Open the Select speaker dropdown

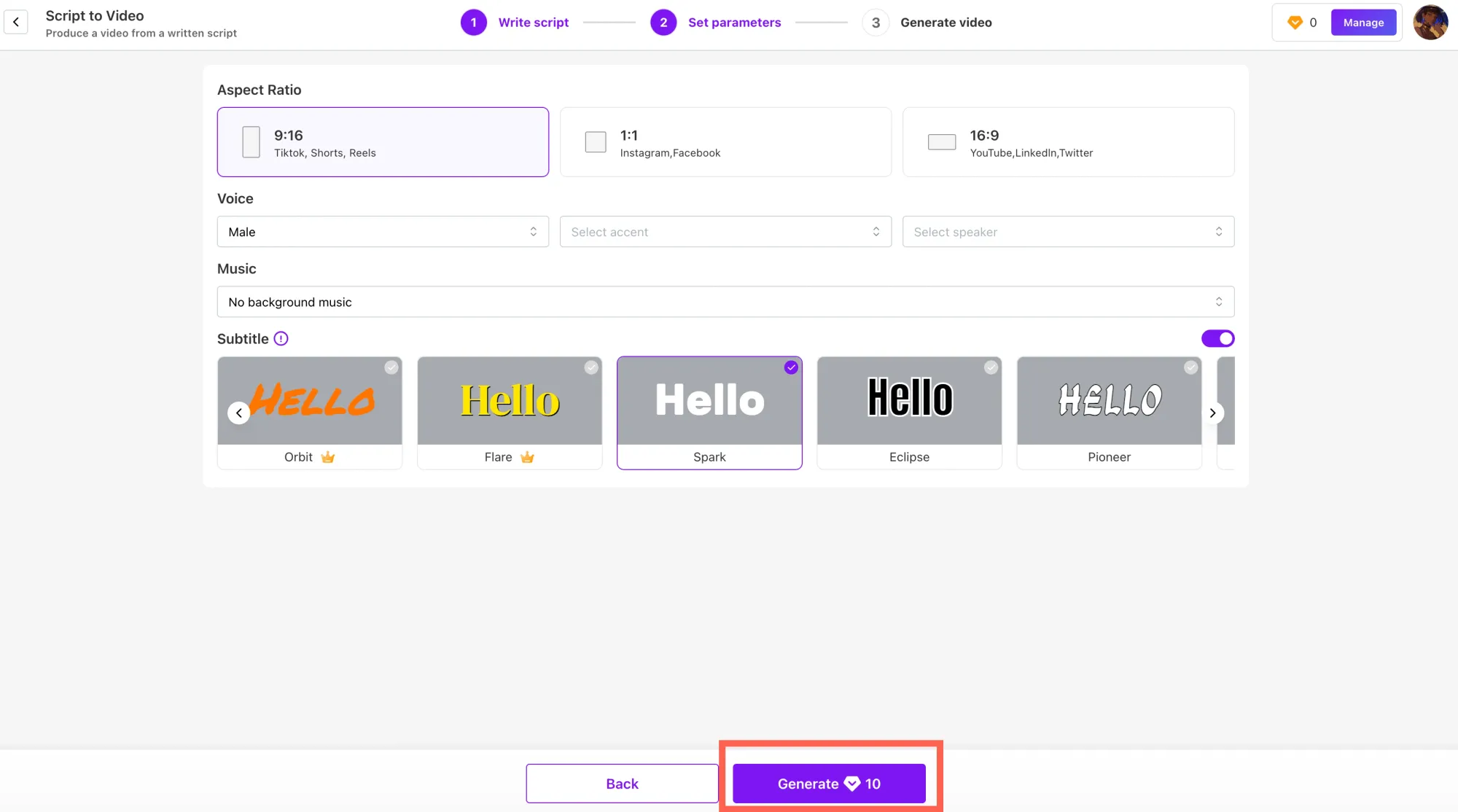pos(1068,232)
